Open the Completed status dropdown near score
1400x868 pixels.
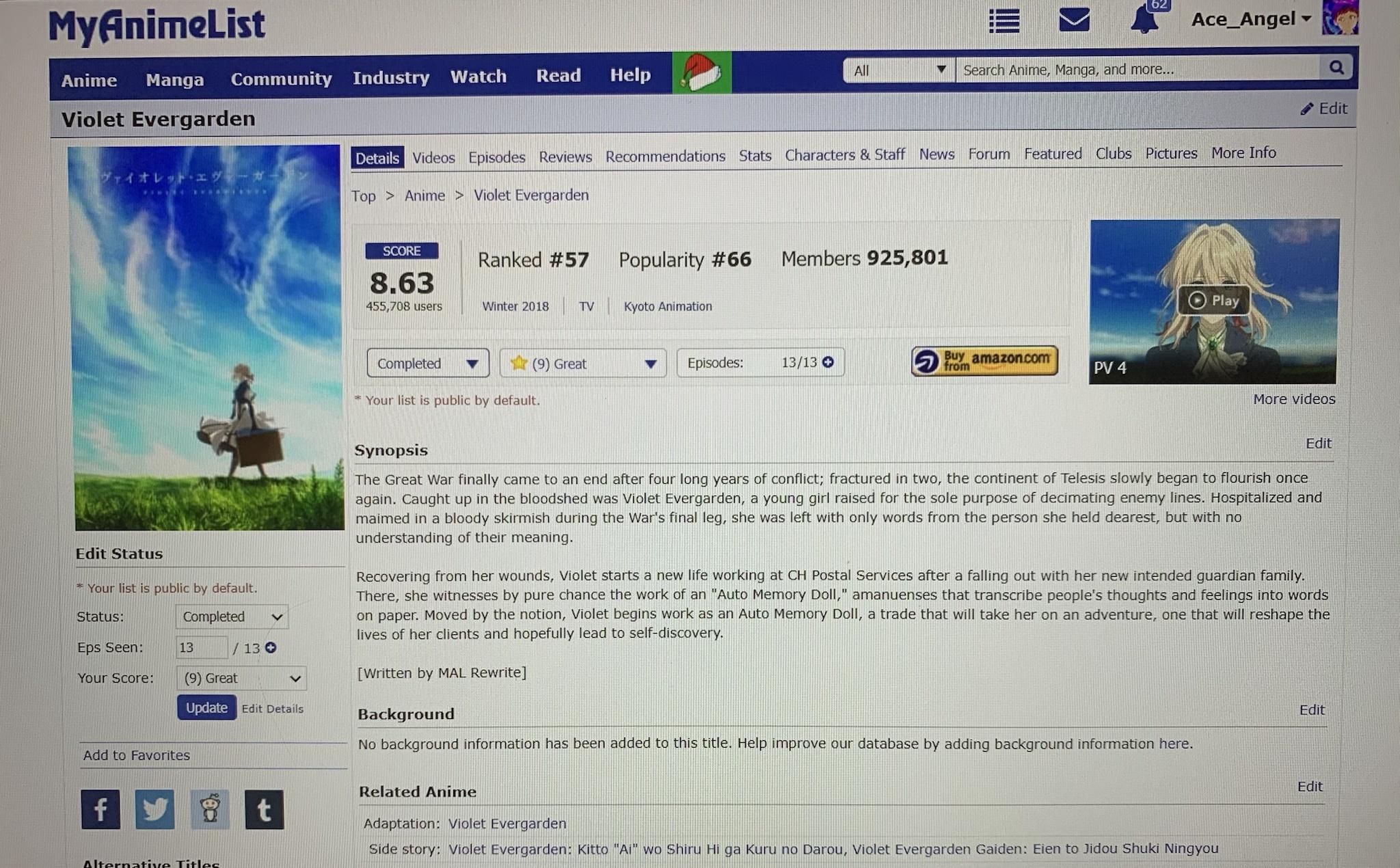tap(428, 363)
